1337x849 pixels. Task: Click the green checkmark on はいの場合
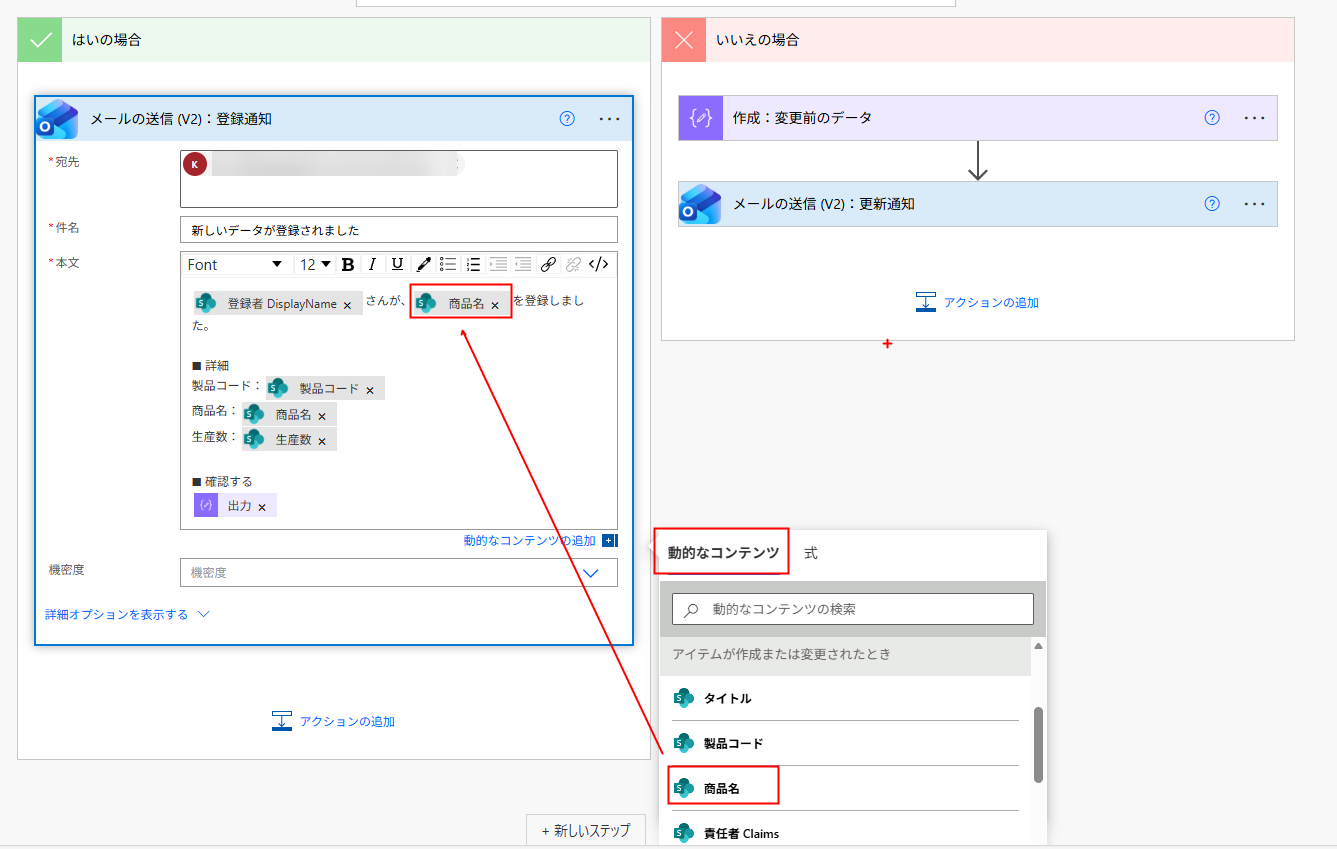click(40, 40)
